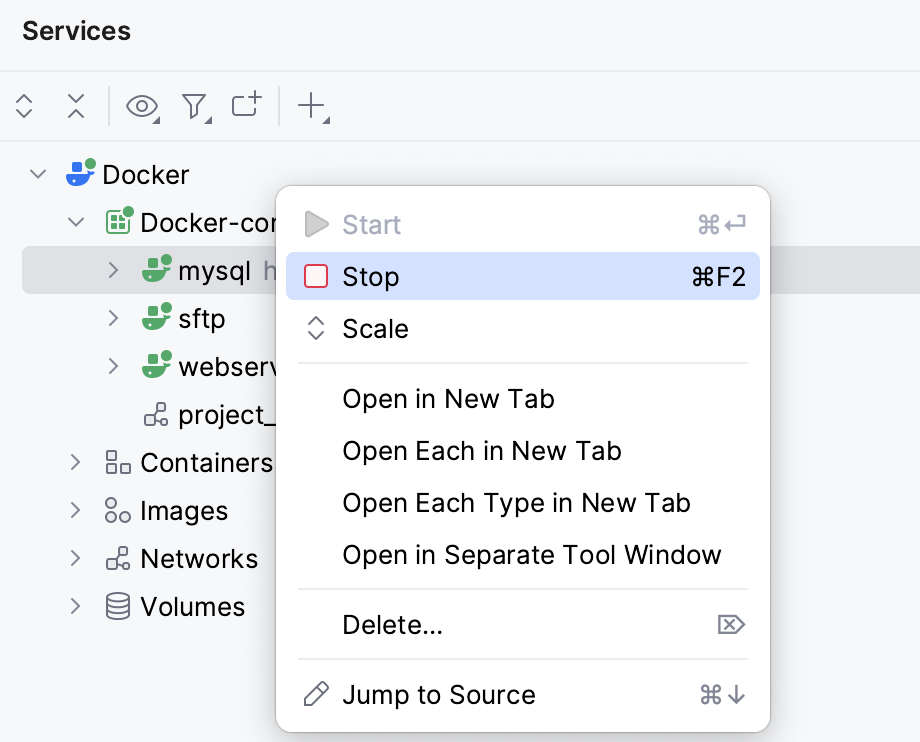Open the View Options eye icon
This screenshot has width=920, height=742.
141,106
